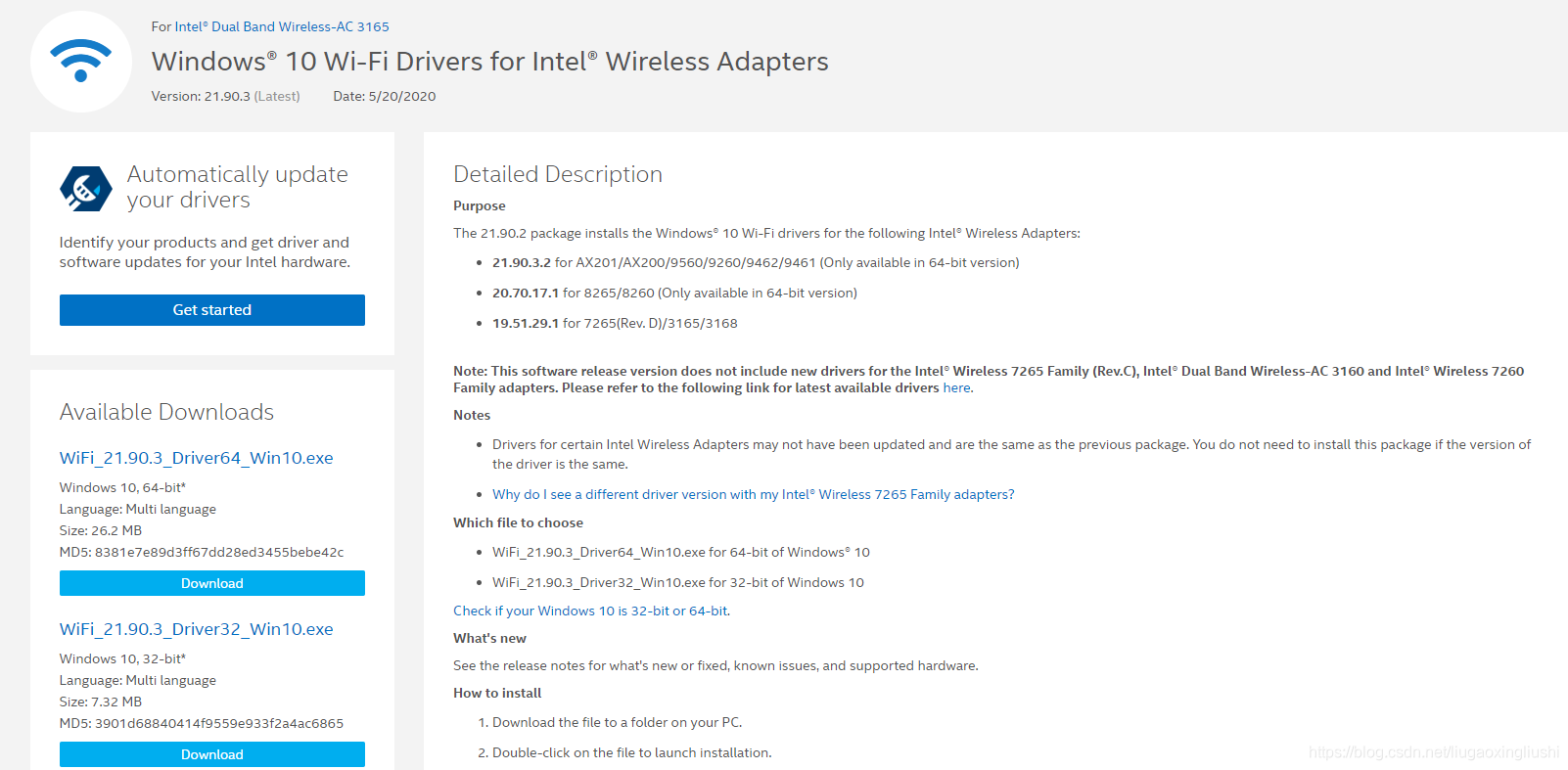The height and width of the screenshot is (770, 1568).
Task: Click the 'Purpose' heading
Action: pyautogui.click(x=480, y=206)
